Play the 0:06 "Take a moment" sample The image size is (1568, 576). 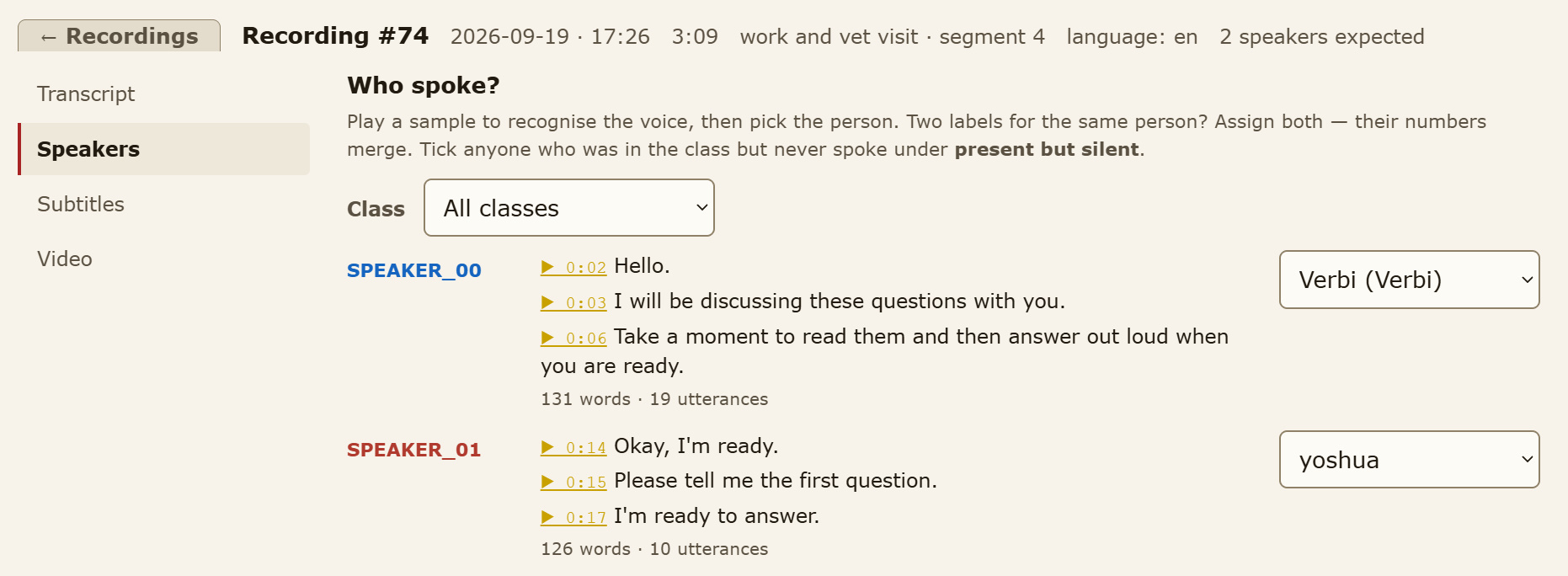click(x=573, y=338)
